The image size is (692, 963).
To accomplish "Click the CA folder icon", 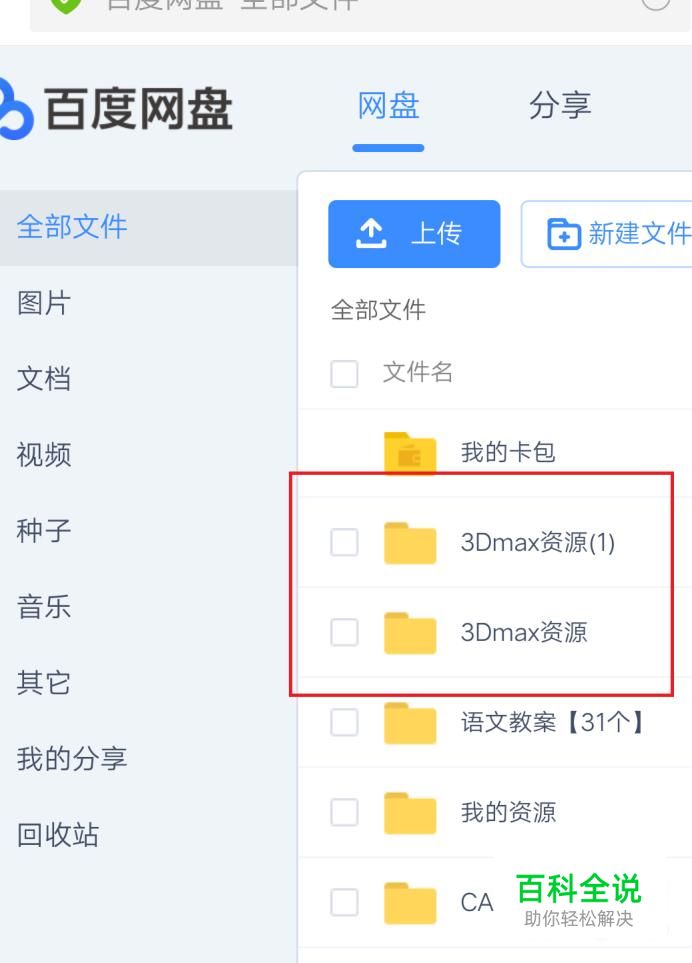I will [410, 903].
